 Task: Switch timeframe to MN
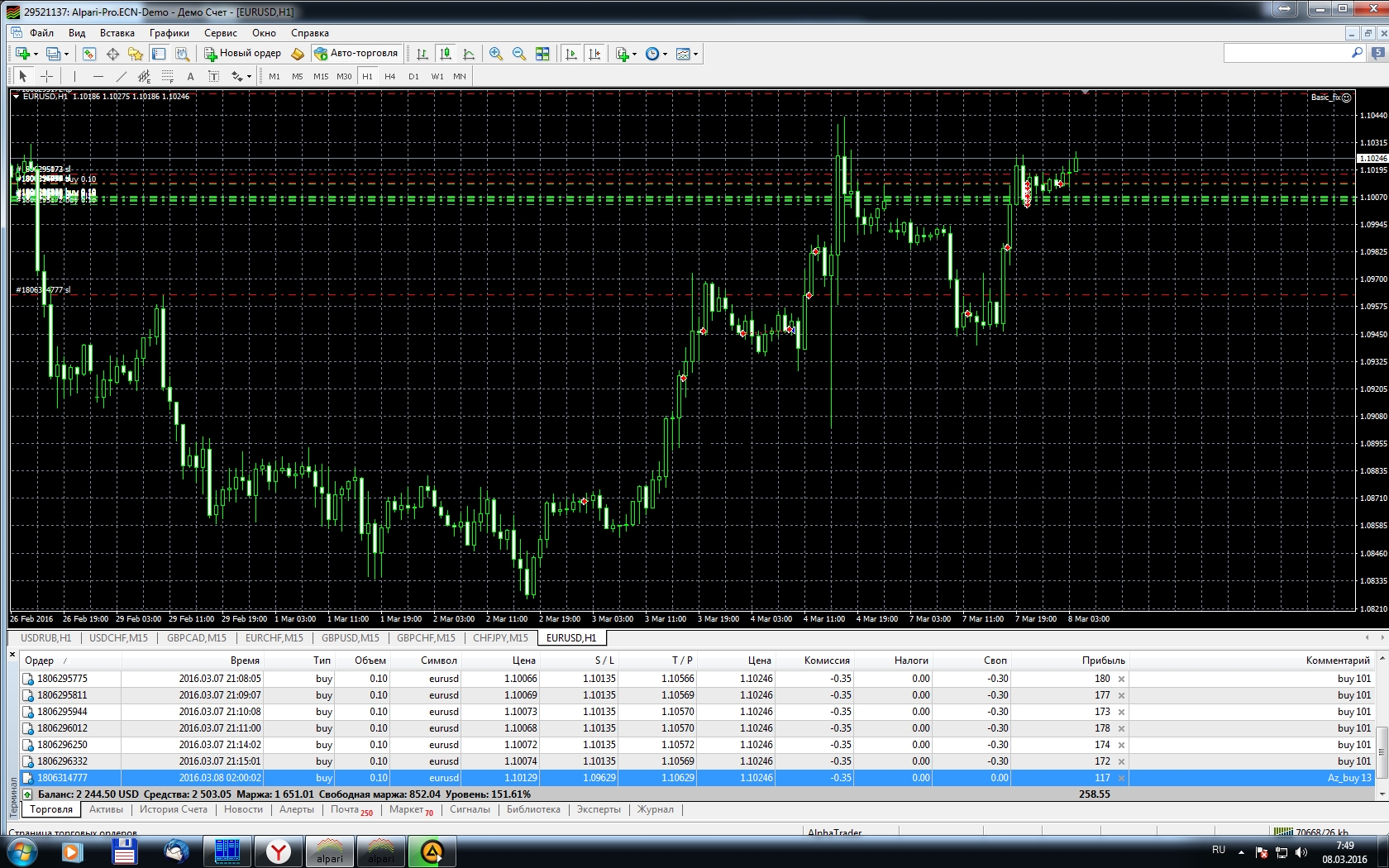460,76
